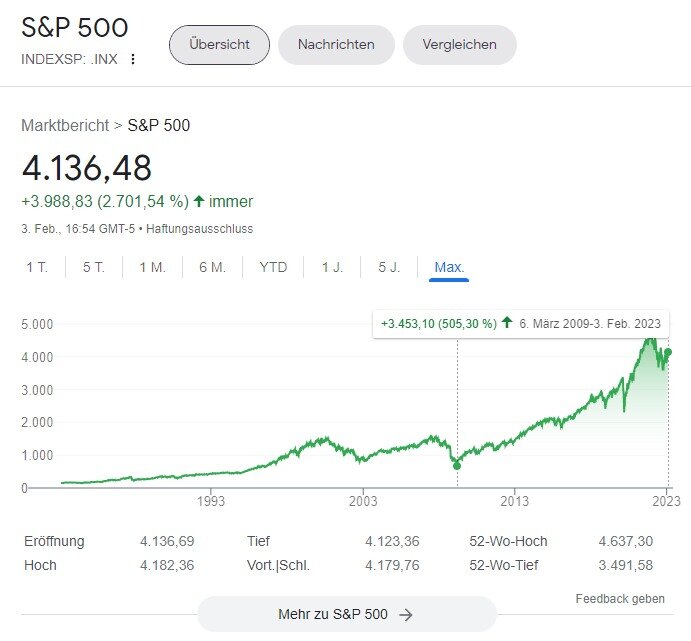Click the green marker dot at March 2009 low
Screen dimensions: 691x641
[457, 465]
